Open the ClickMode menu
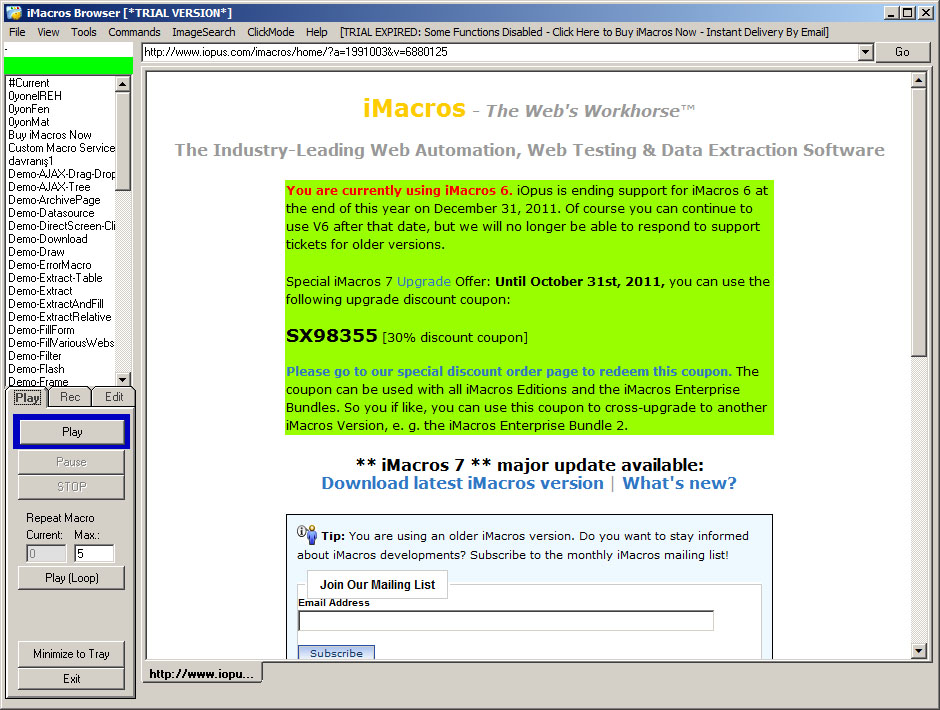 pos(271,32)
